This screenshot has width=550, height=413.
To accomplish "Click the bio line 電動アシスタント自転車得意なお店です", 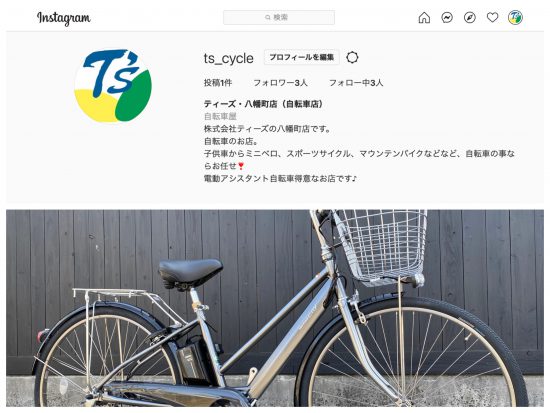I will pyautogui.click(x=280, y=178).
